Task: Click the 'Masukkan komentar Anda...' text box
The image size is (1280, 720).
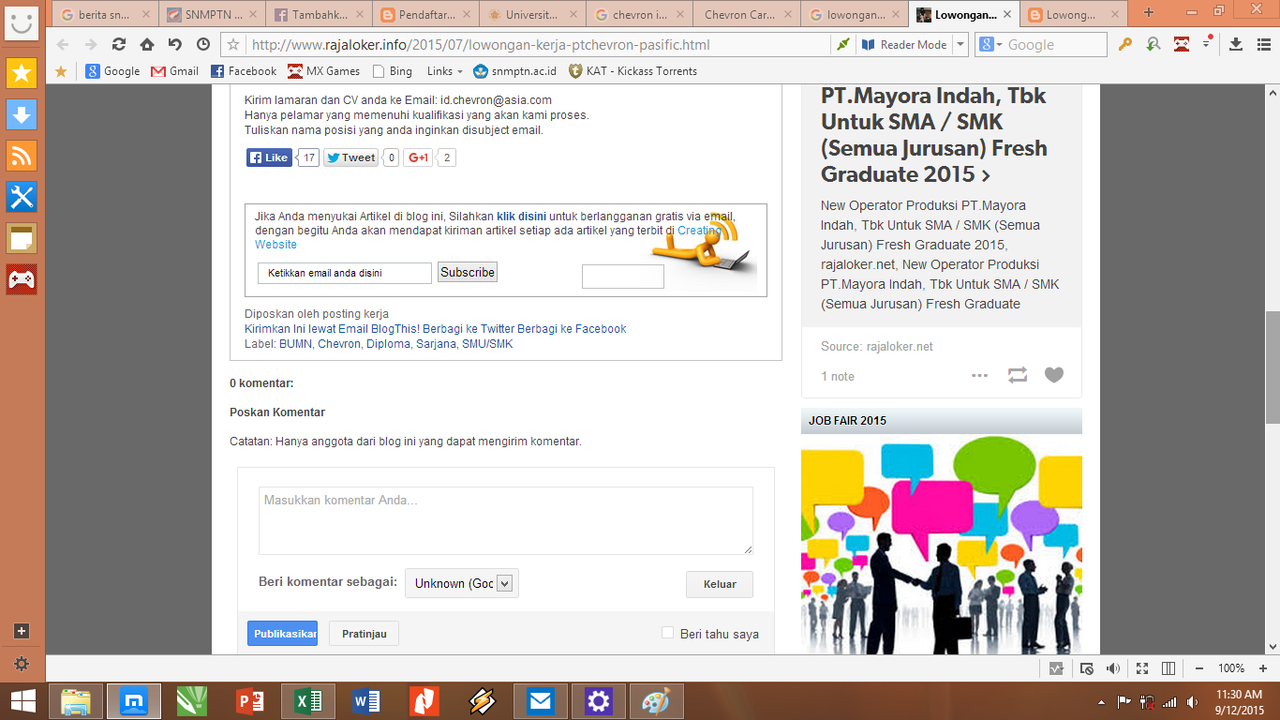Action: [x=506, y=520]
